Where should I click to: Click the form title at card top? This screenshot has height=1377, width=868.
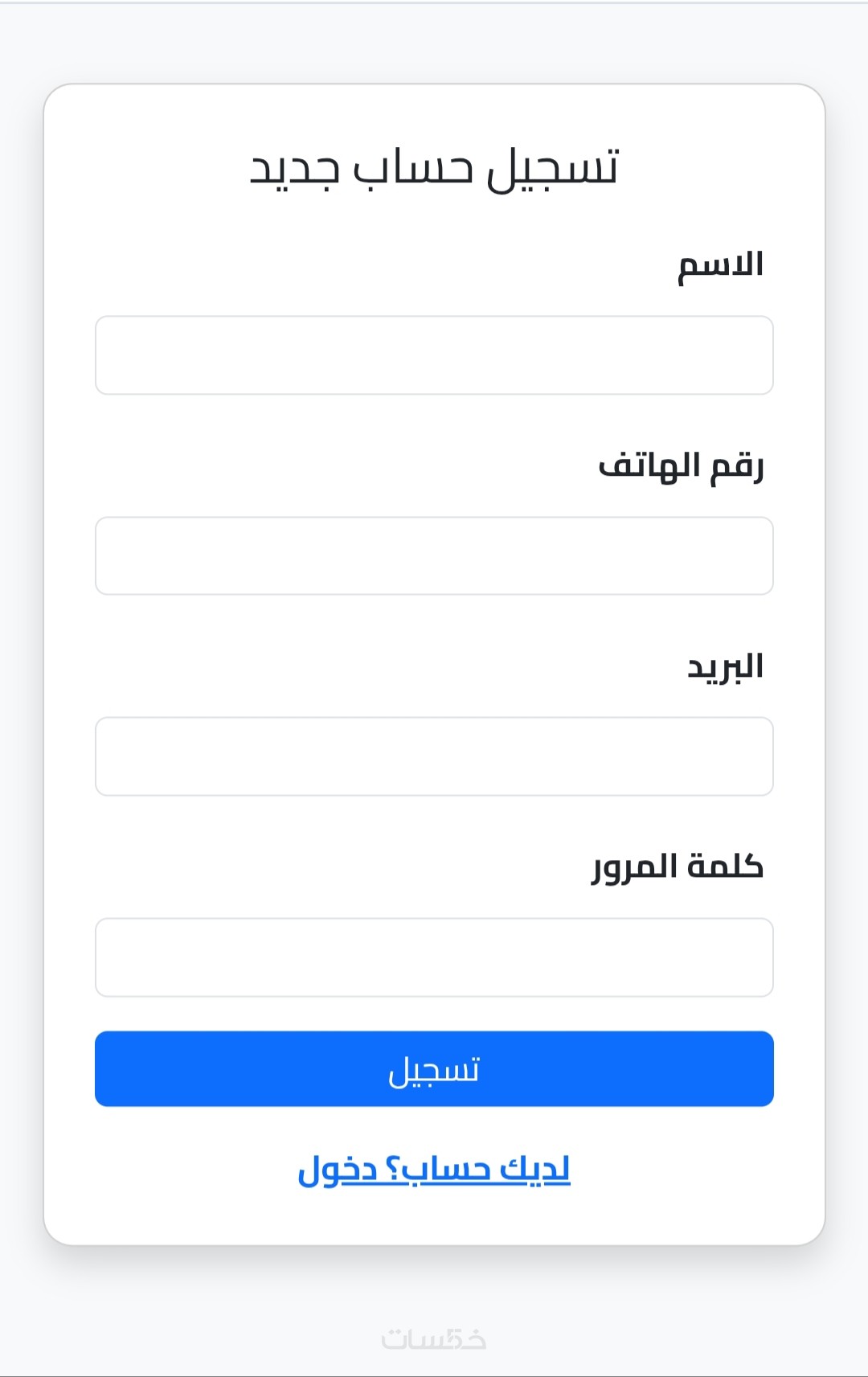(x=434, y=169)
